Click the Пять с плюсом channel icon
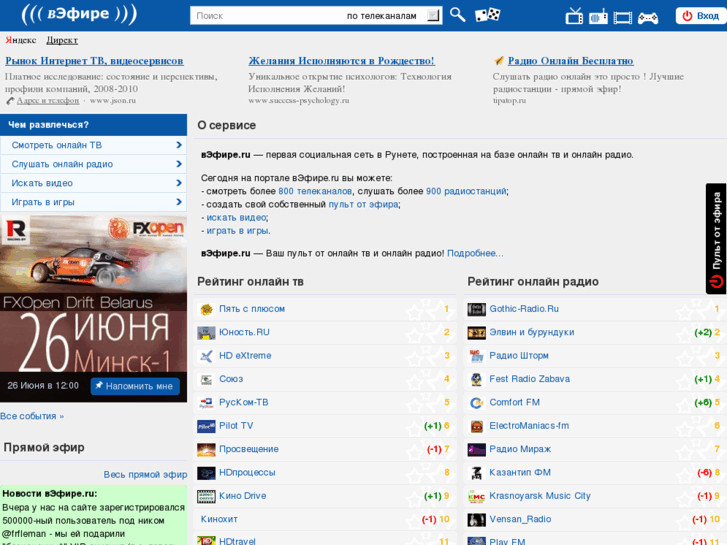727x545 pixels. [206, 309]
